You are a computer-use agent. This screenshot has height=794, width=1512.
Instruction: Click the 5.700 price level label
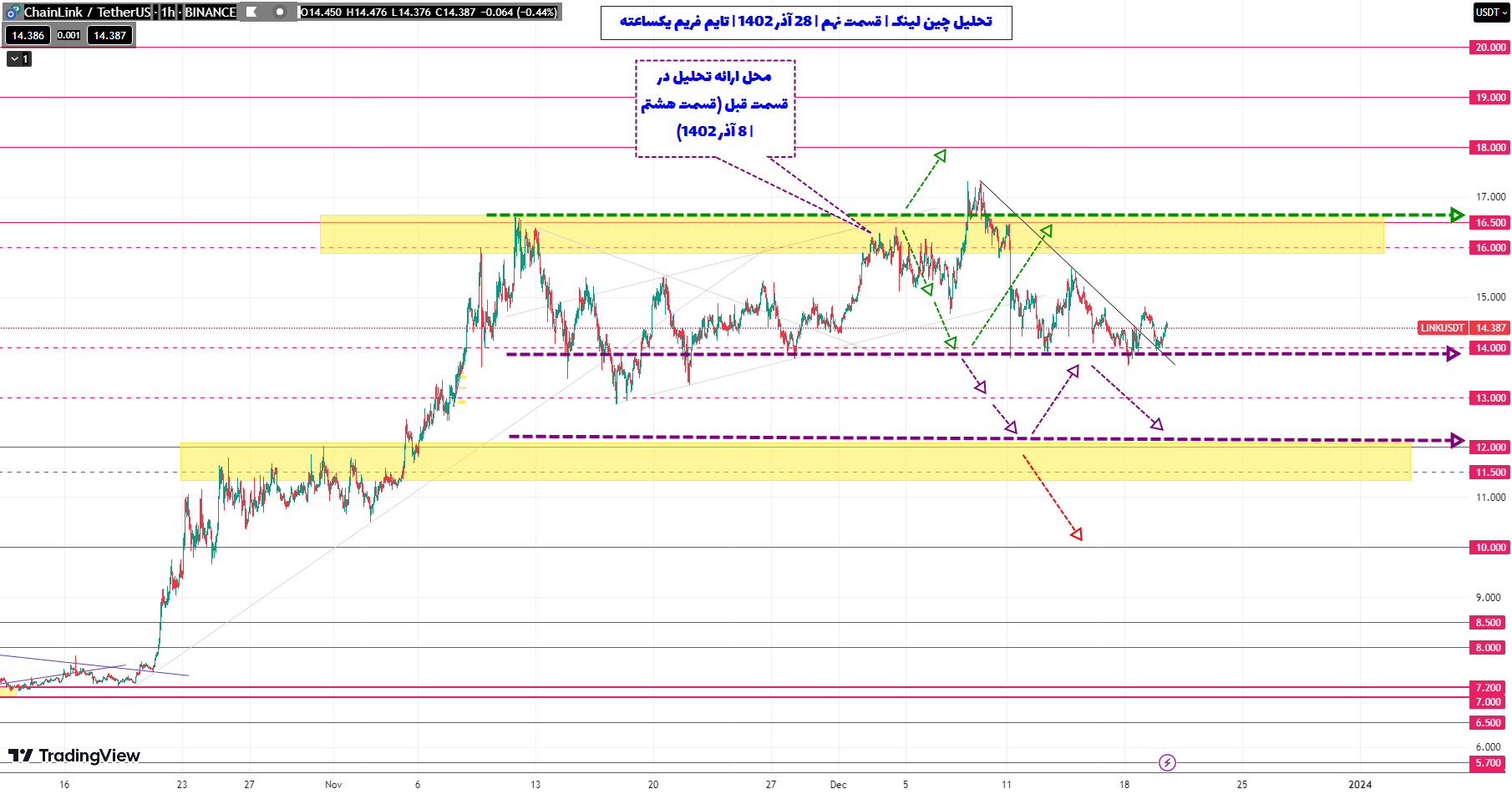click(x=1488, y=763)
